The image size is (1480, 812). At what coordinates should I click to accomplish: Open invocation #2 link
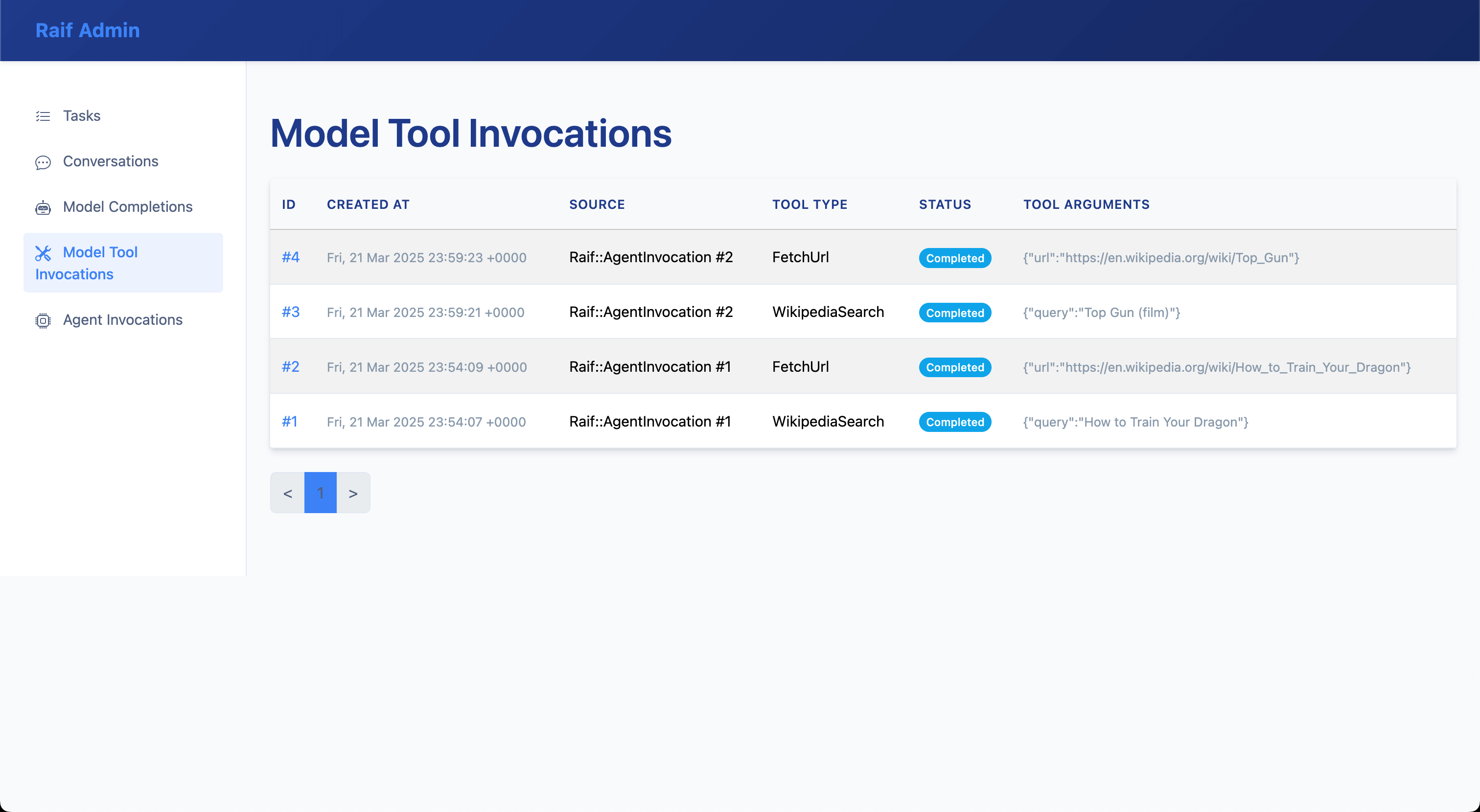pos(290,366)
